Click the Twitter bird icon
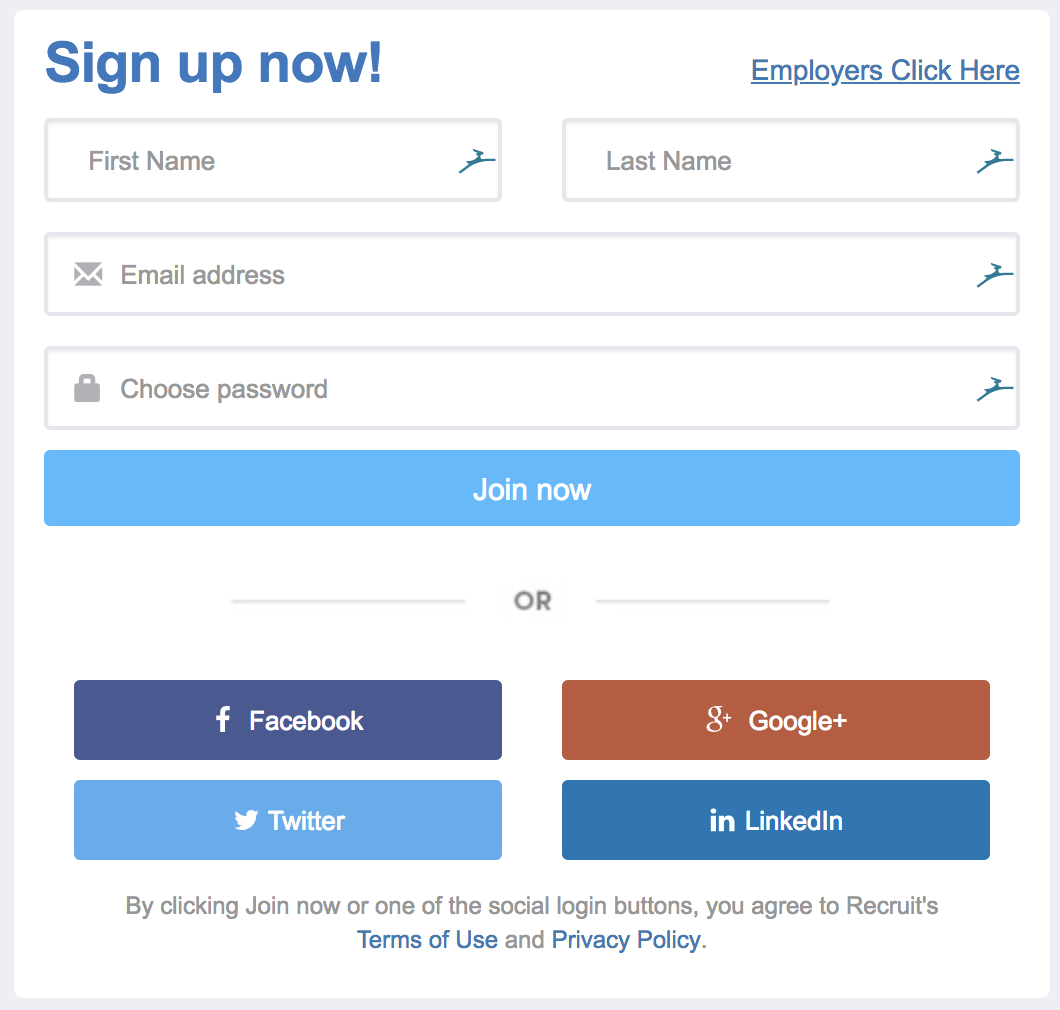This screenshot has height=1010, width=1060. [x=245, y=819]
